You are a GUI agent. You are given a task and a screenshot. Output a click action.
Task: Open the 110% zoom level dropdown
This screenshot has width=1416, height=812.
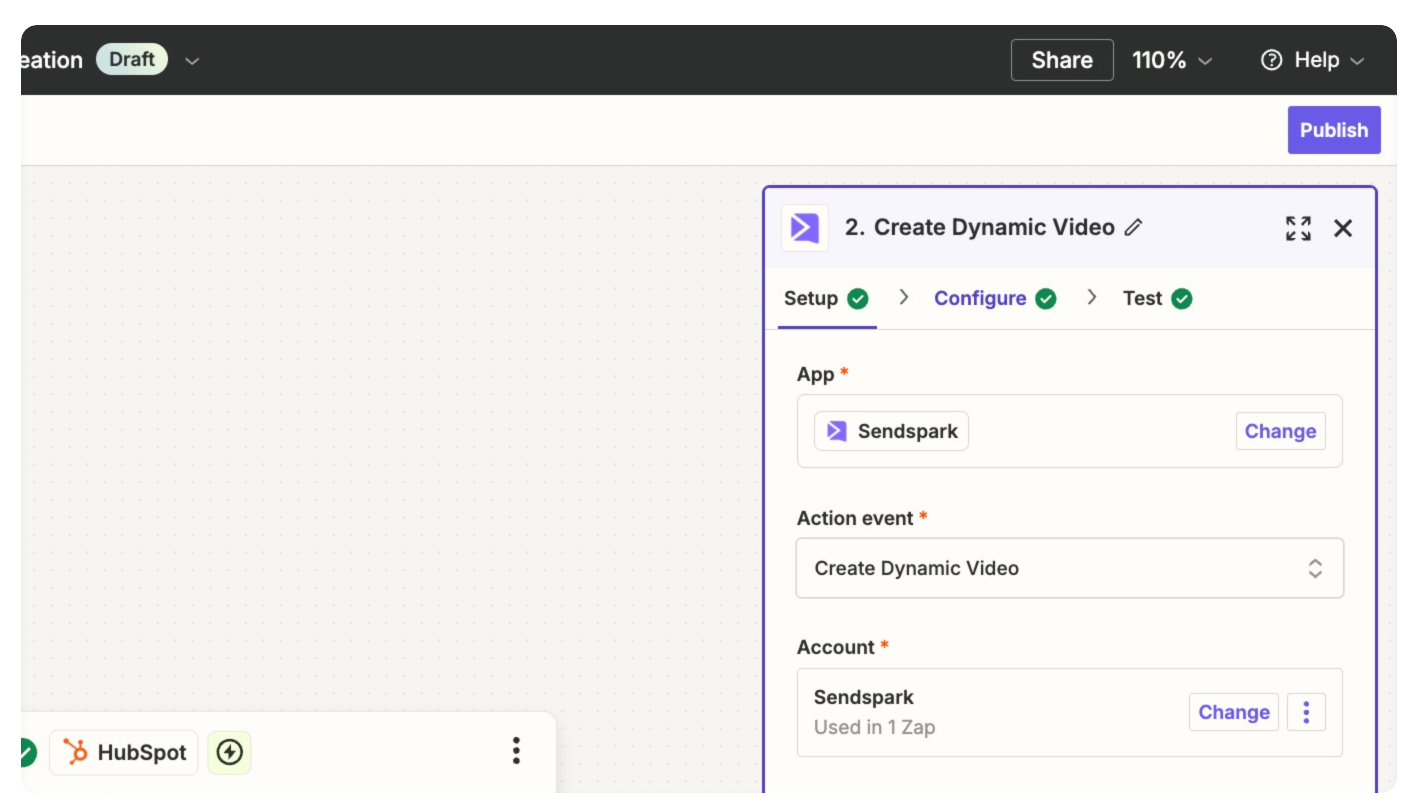1172,60
